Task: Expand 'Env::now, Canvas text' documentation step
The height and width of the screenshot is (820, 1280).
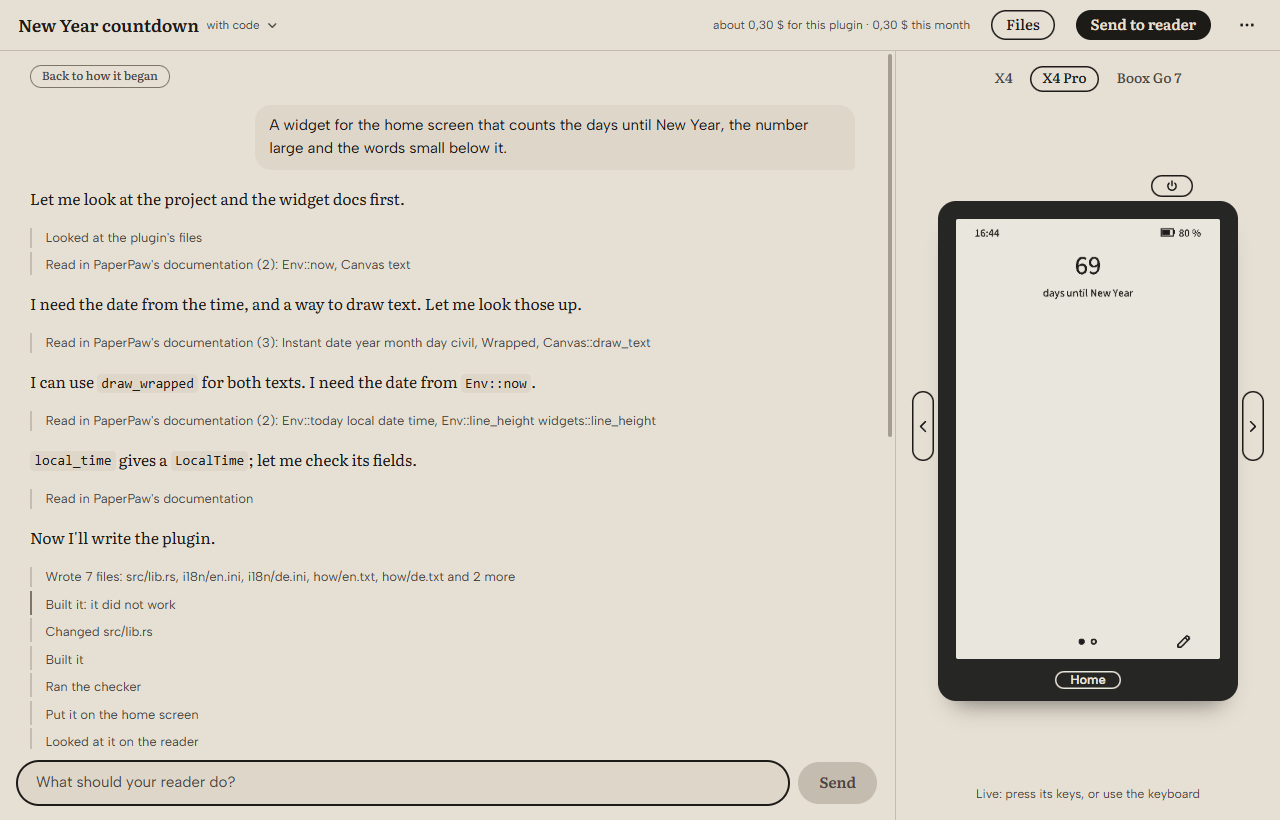Action: [x=228, y=265]
